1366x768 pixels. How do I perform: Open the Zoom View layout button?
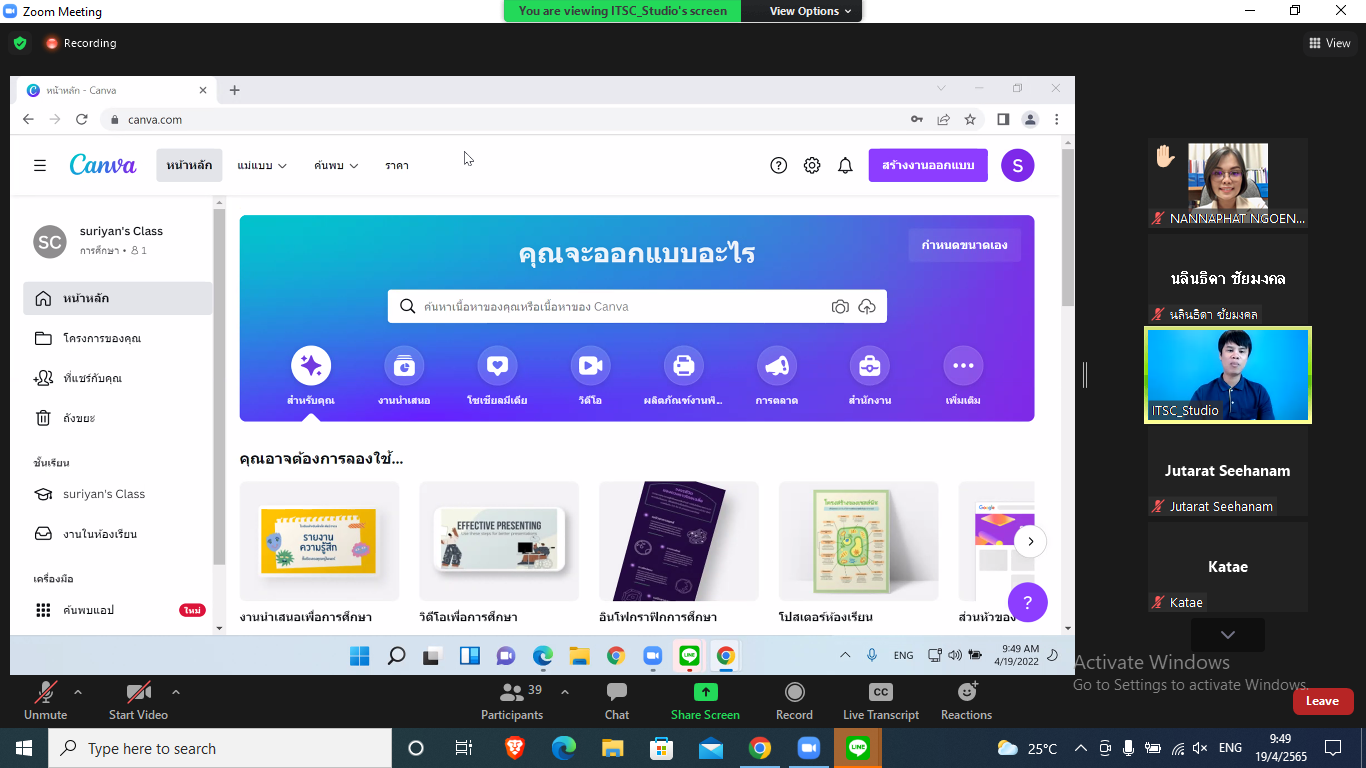pyautogui.click(x=1330, y=43)
